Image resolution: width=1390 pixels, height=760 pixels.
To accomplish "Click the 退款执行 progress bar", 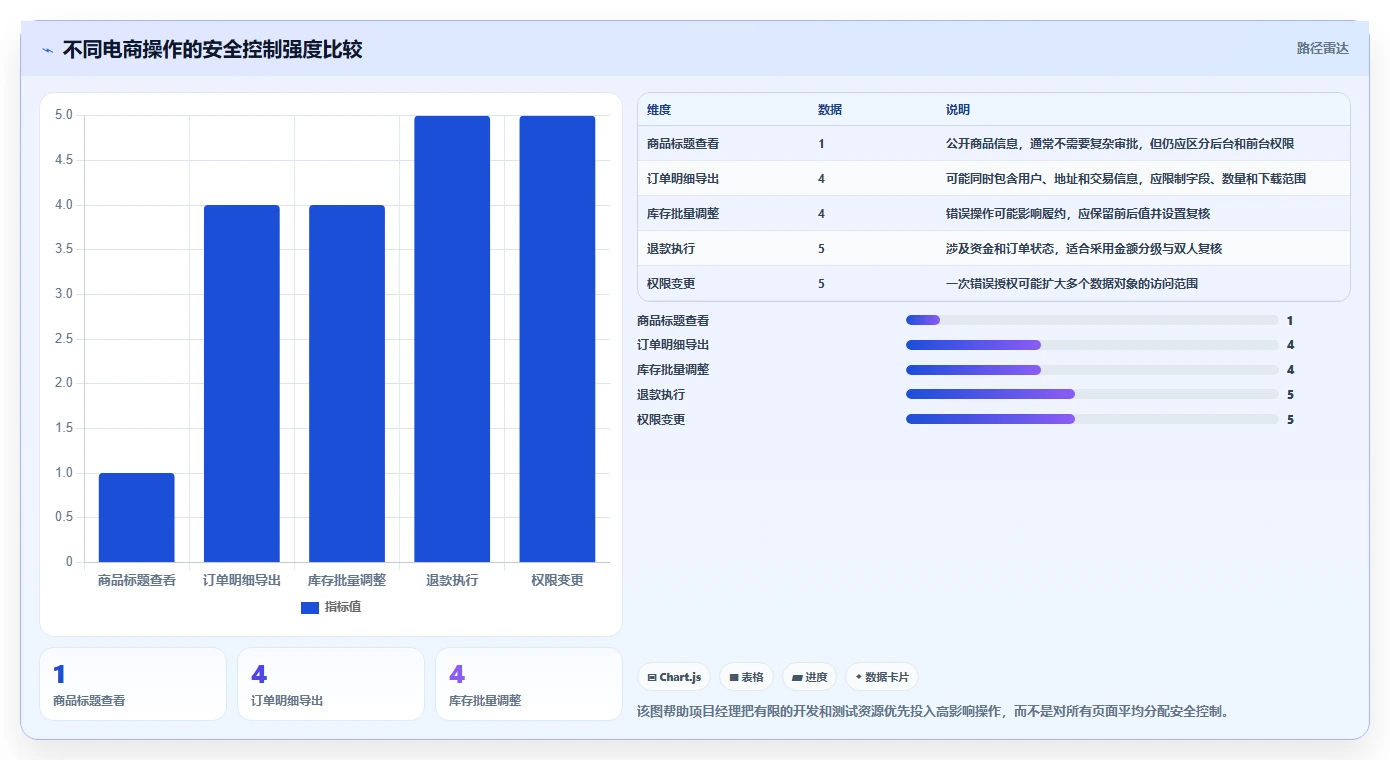I will tap(1092, 395).
